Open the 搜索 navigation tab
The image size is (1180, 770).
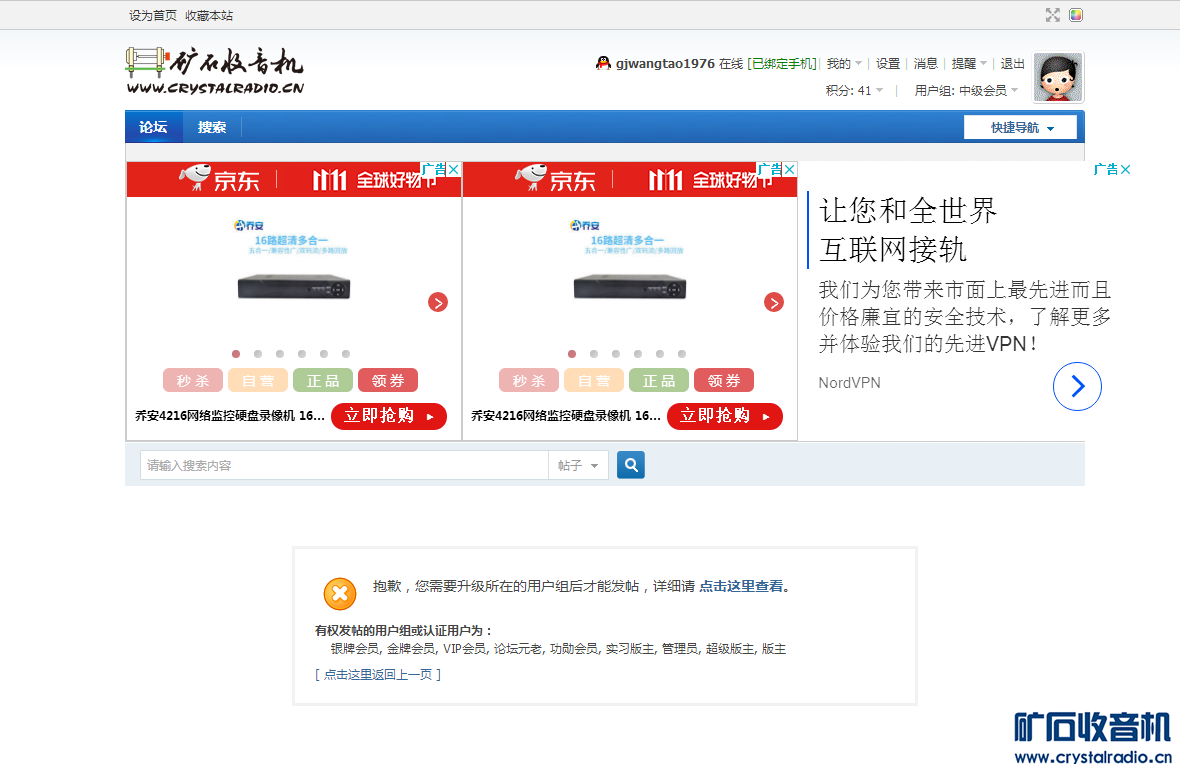[211, 127]
